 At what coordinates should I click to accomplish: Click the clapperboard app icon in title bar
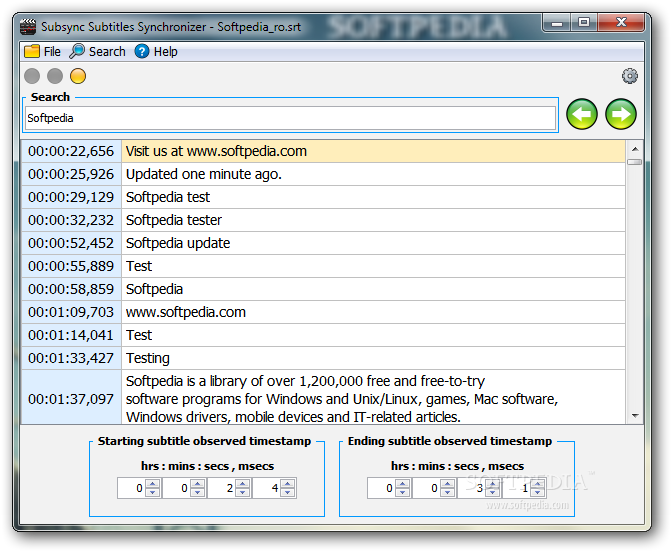click(x=28, y=27)
